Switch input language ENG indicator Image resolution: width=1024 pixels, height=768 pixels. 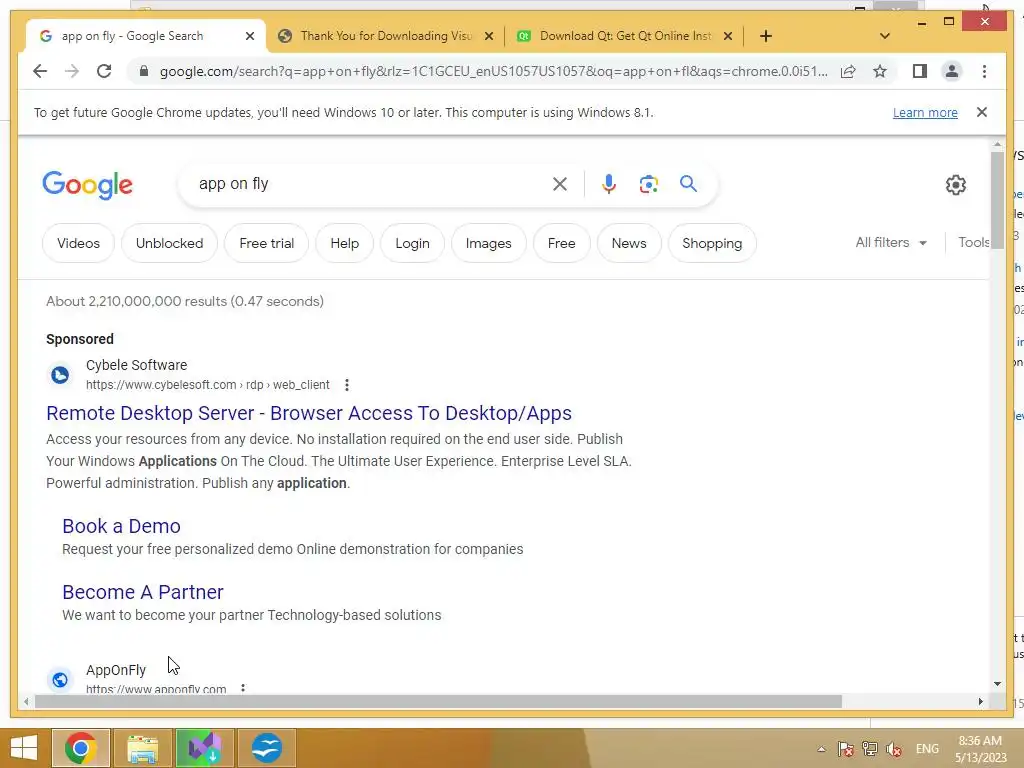click(x=927, y=749)
